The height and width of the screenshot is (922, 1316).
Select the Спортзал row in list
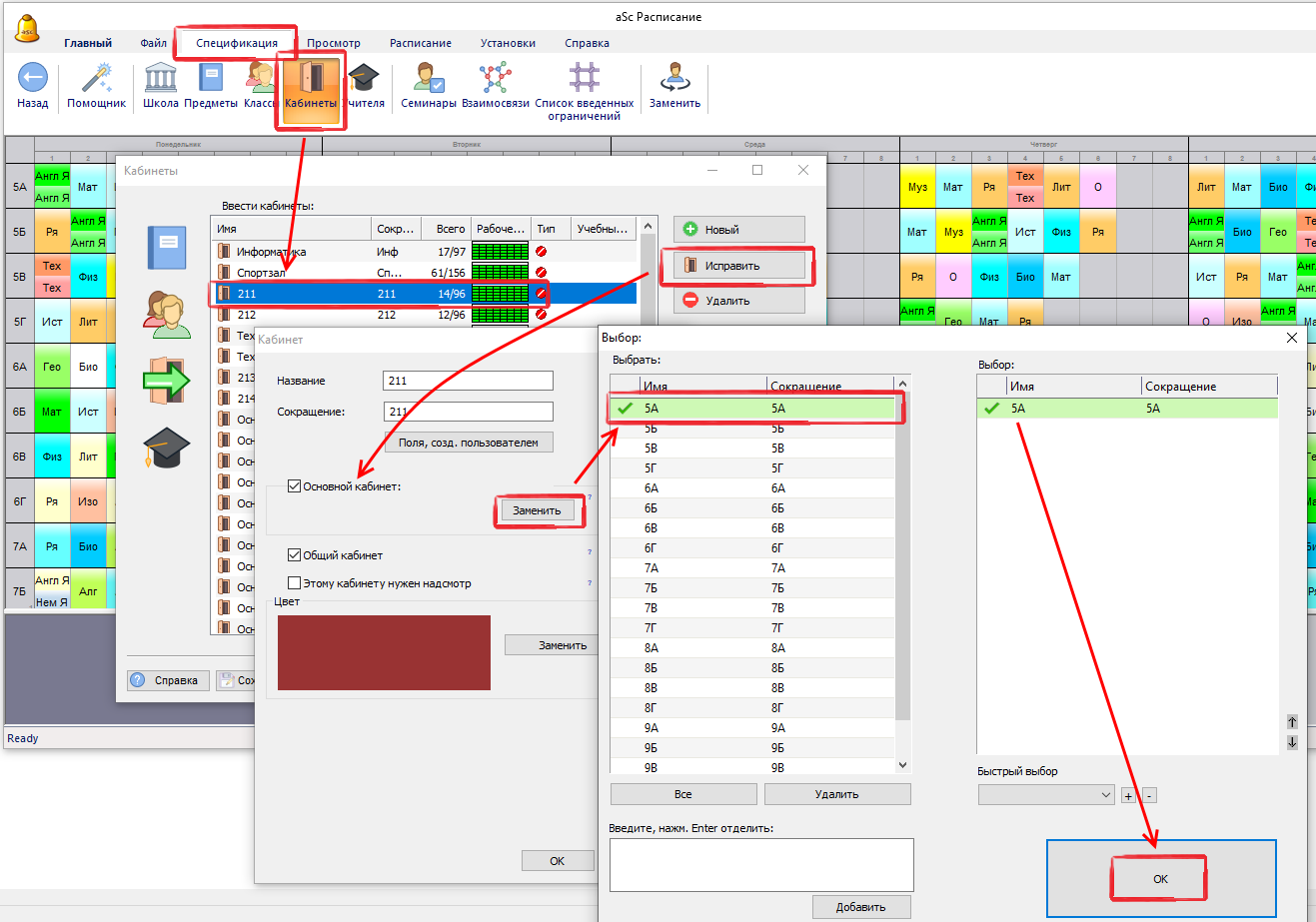[424, 273]
